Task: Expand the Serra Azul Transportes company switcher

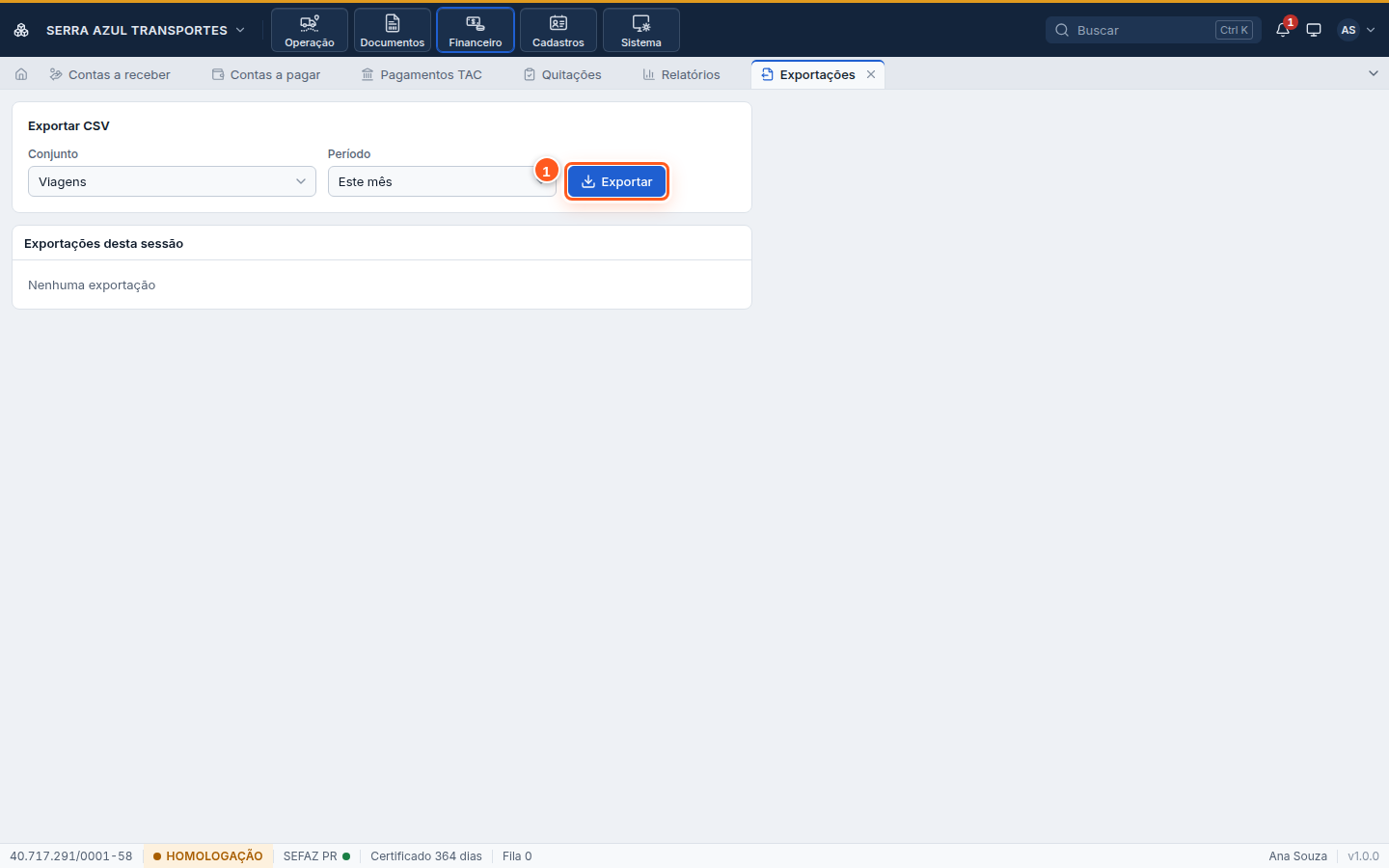Action: 145,30
